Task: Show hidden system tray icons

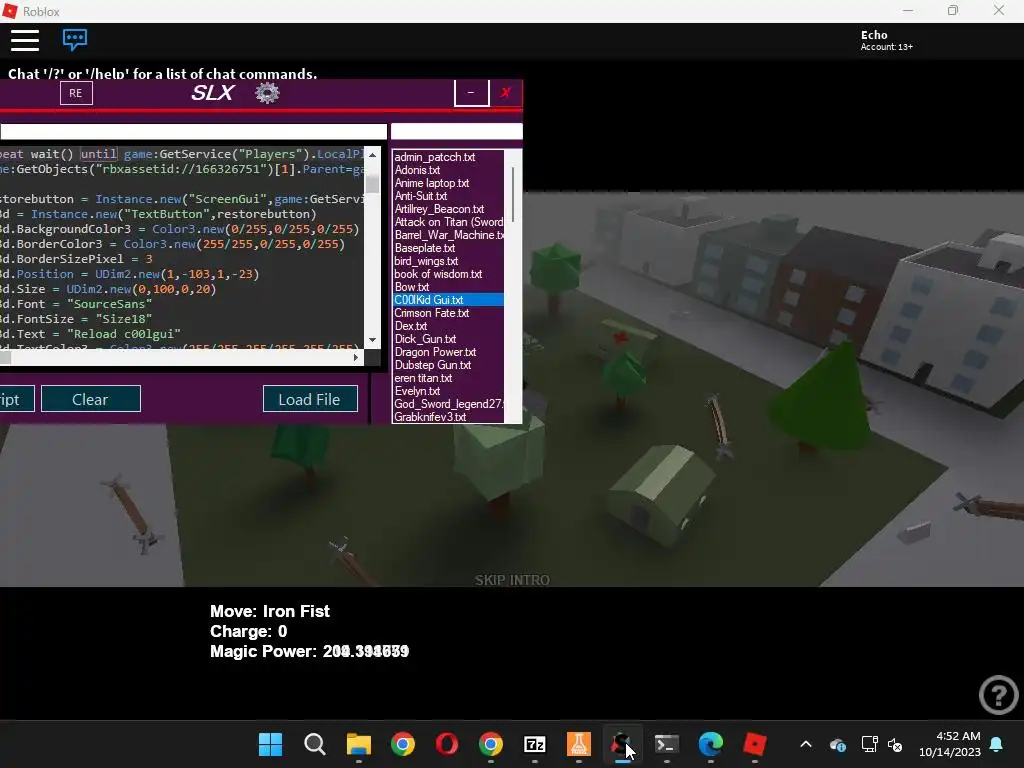Action: coord(806,744)
